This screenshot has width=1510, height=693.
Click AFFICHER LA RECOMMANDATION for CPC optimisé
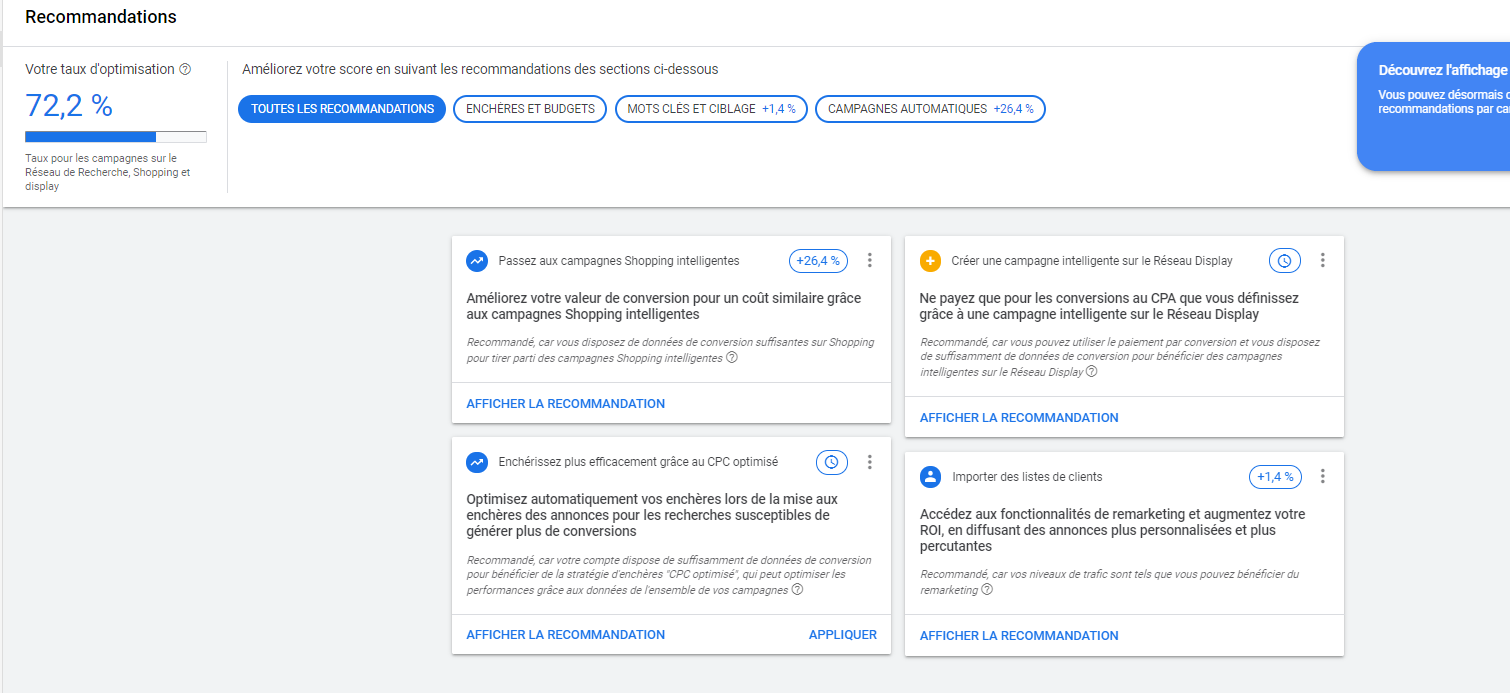(566, 635)
